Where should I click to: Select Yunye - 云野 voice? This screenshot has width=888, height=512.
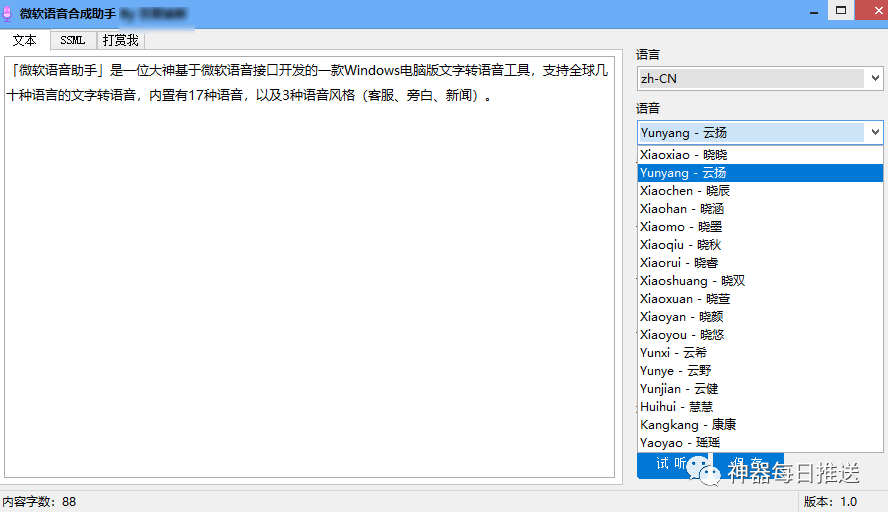760,371
